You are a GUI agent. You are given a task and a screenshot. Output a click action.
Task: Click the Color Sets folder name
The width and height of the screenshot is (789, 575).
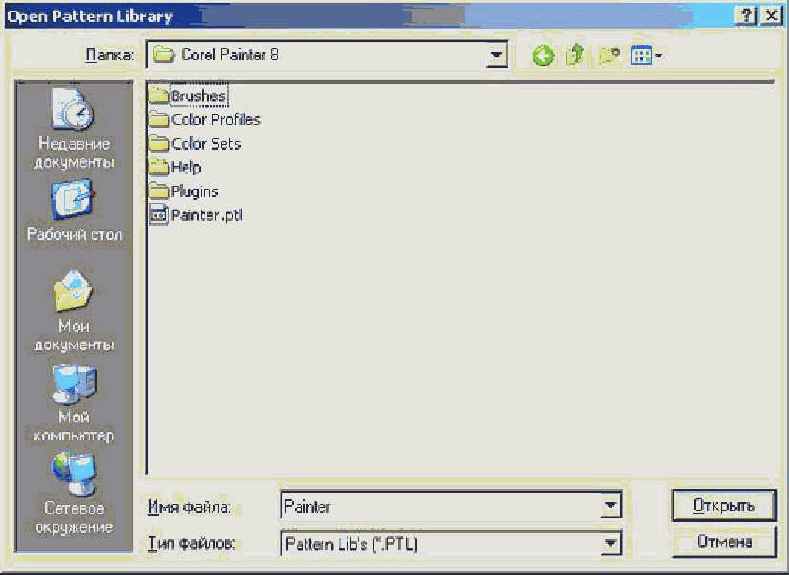click(x=206, y=143)
